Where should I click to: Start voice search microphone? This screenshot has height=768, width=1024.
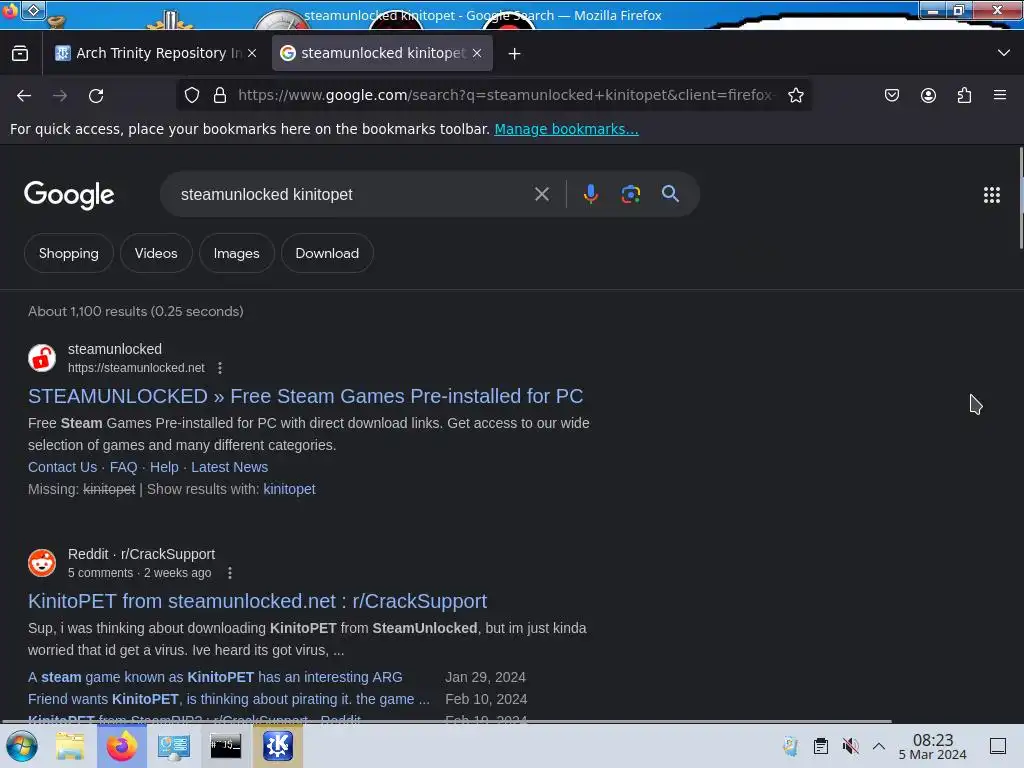[590, 194]
